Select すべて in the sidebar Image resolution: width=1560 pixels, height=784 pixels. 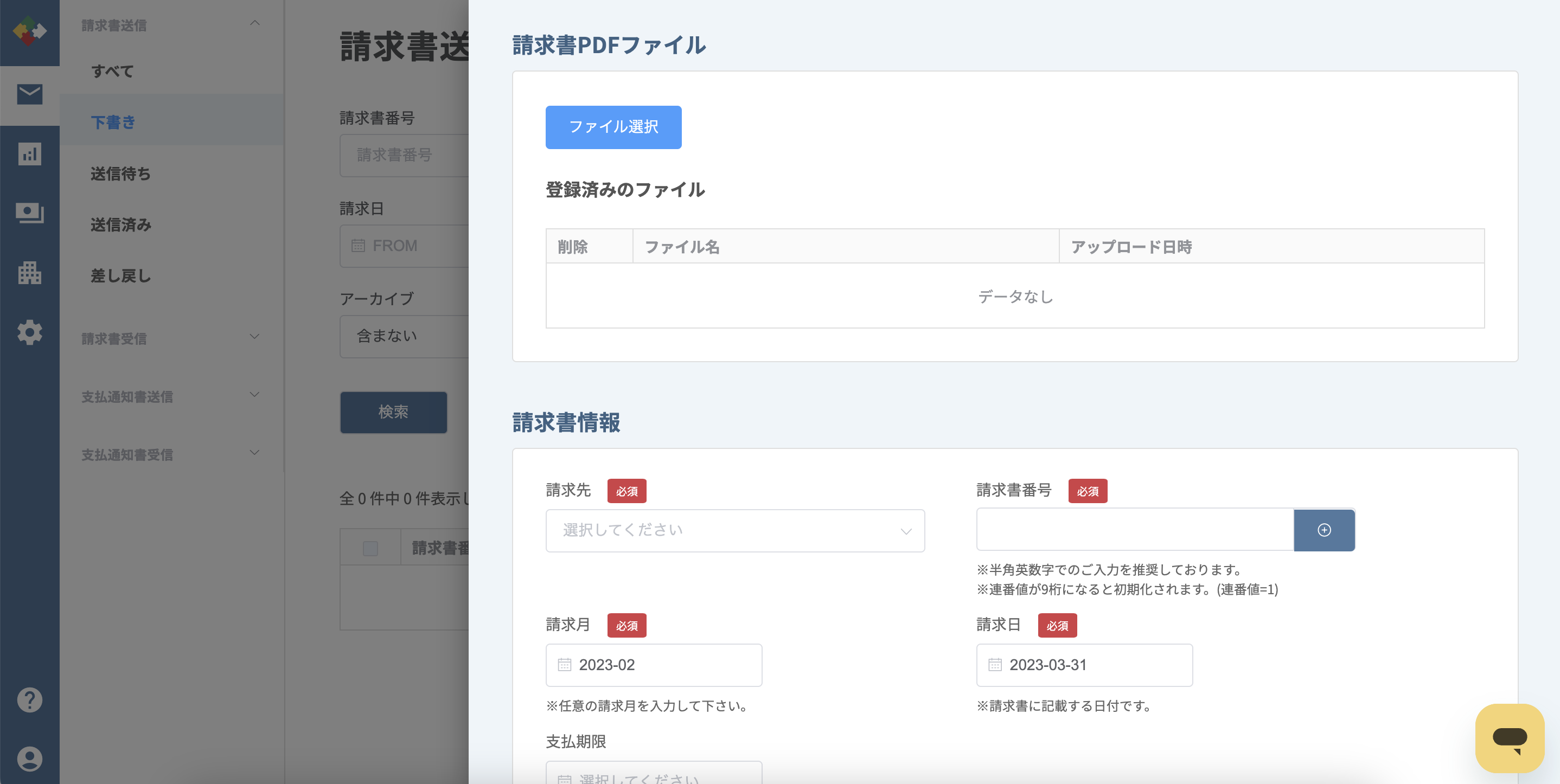pyautogui.click(x=172, y=72)
